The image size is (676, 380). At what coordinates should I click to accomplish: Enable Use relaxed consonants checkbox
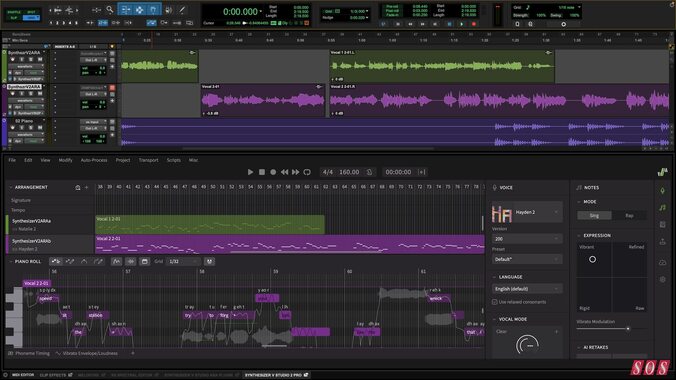[494, 302]
